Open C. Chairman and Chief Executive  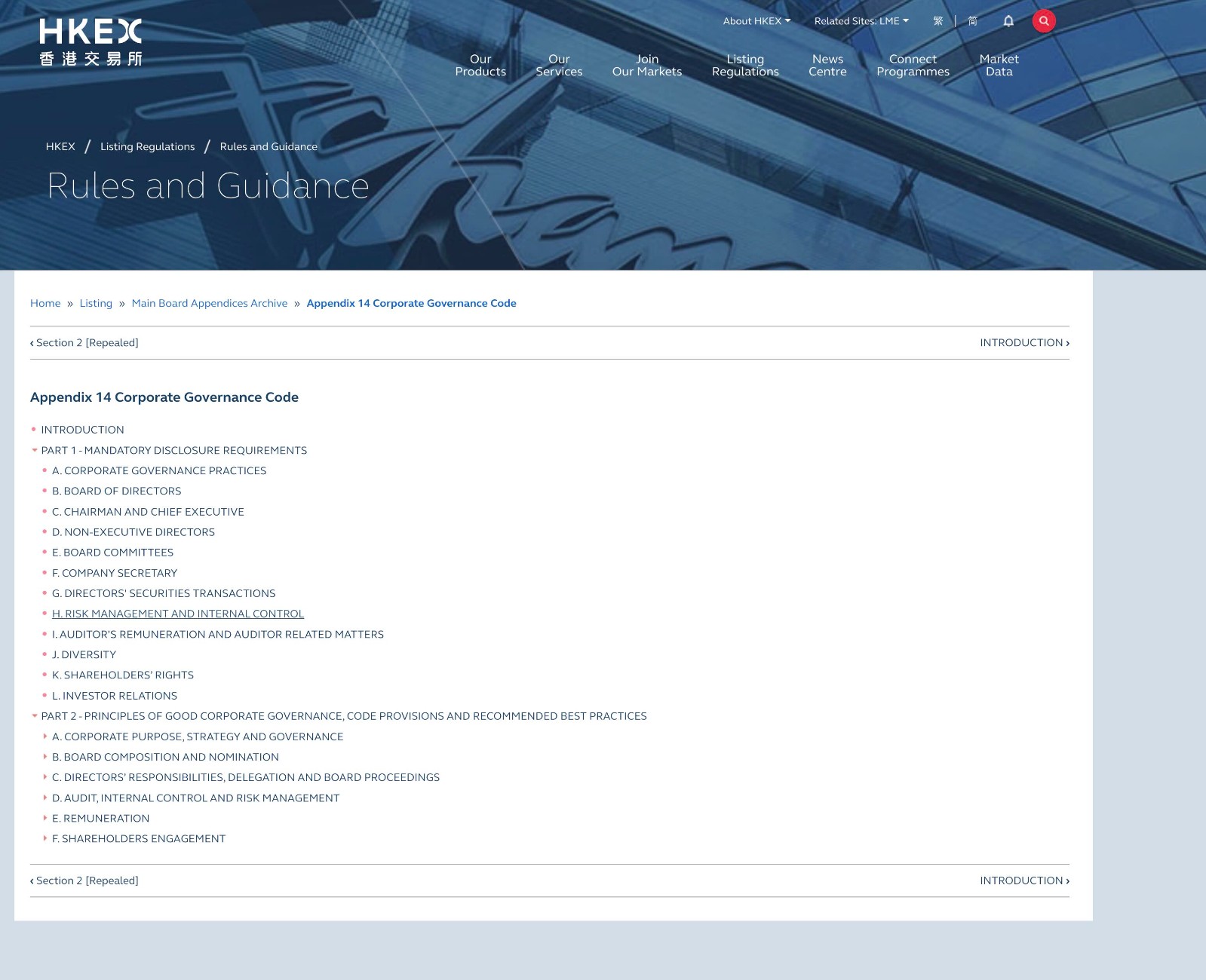pyautogui.click(x=148, y=511)
